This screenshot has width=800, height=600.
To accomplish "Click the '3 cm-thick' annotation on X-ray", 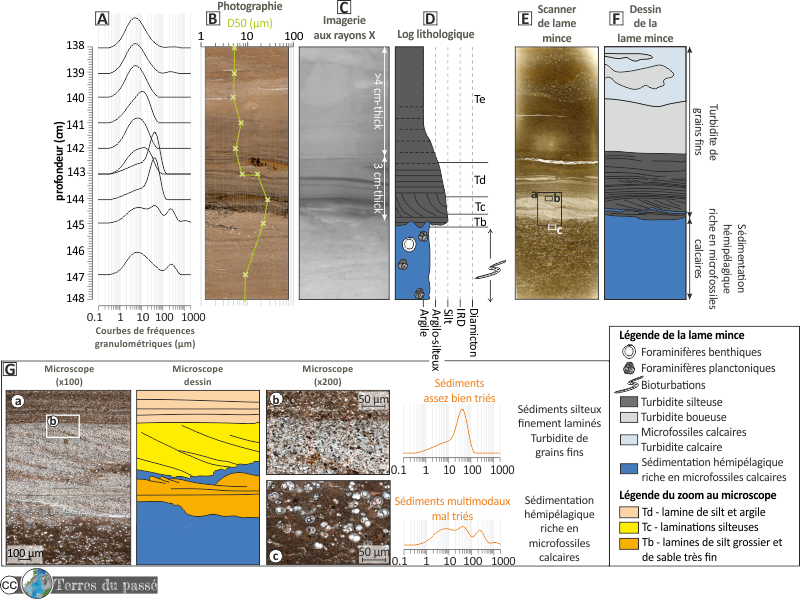I will [x=378, y=188].
